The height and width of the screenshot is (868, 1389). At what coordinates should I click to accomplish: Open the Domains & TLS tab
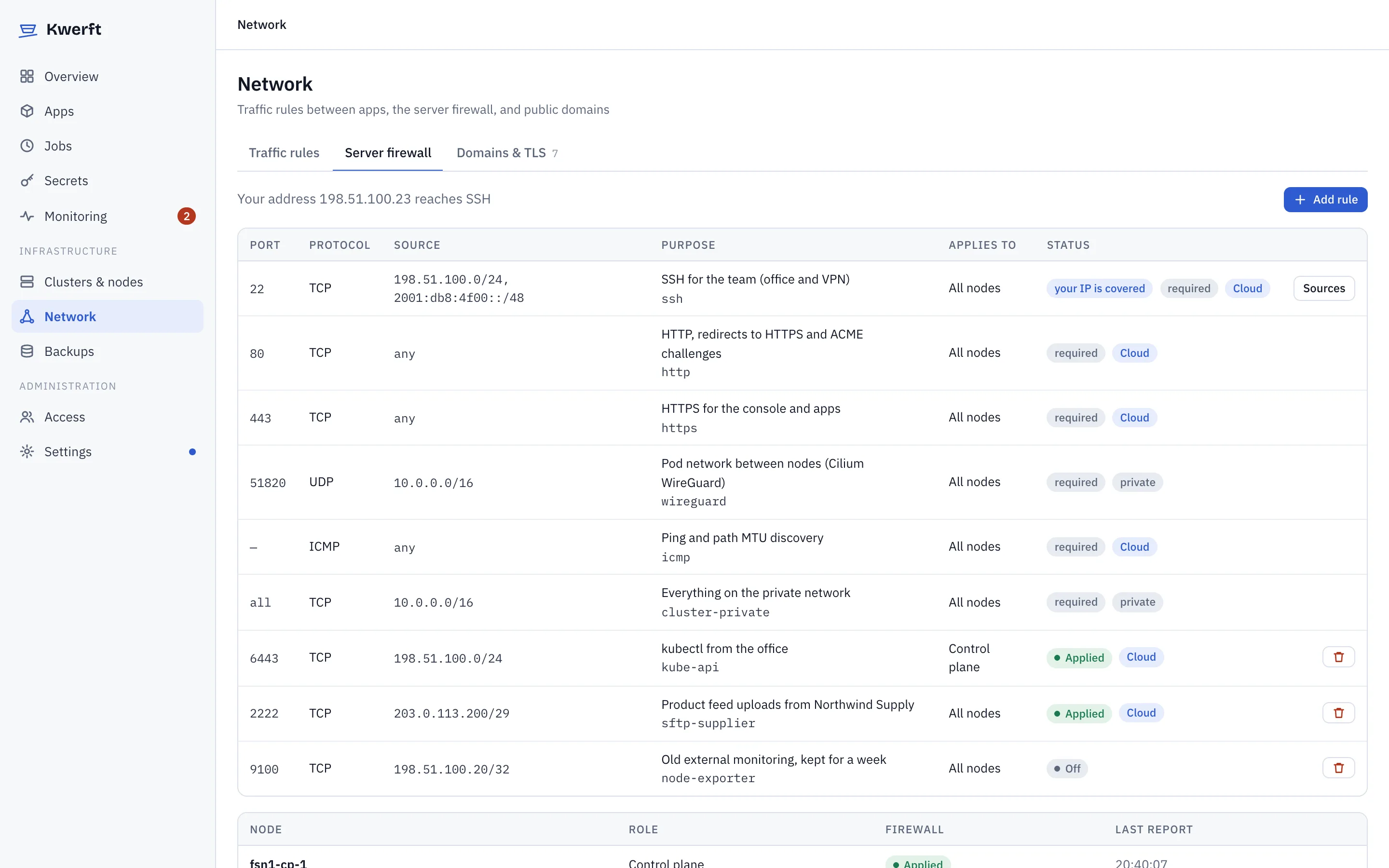507,153
